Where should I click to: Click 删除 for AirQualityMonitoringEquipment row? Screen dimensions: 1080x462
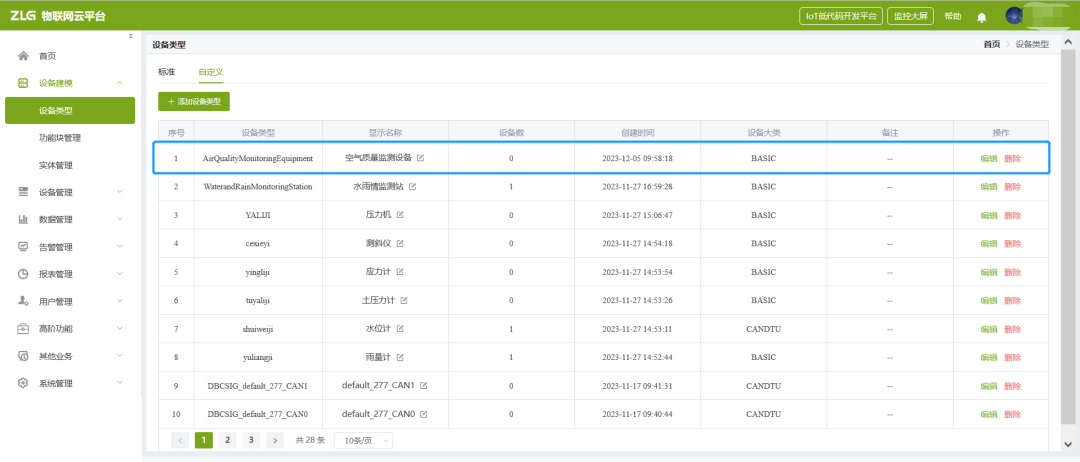(1012, 158)
